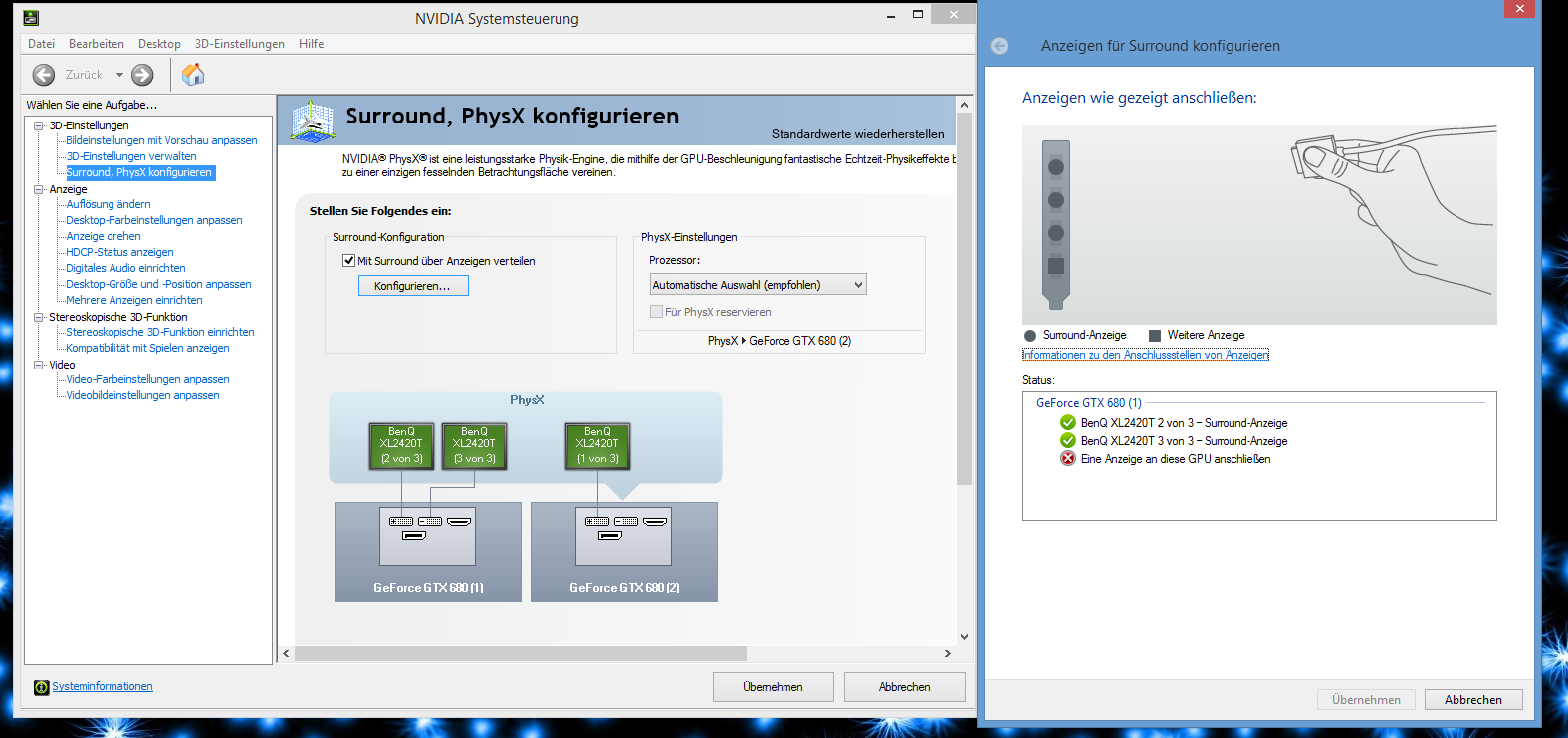The image size is (1568, 738).
Task: Toggle Für PhysX reservieren checkbox
Action: point(656,312)
